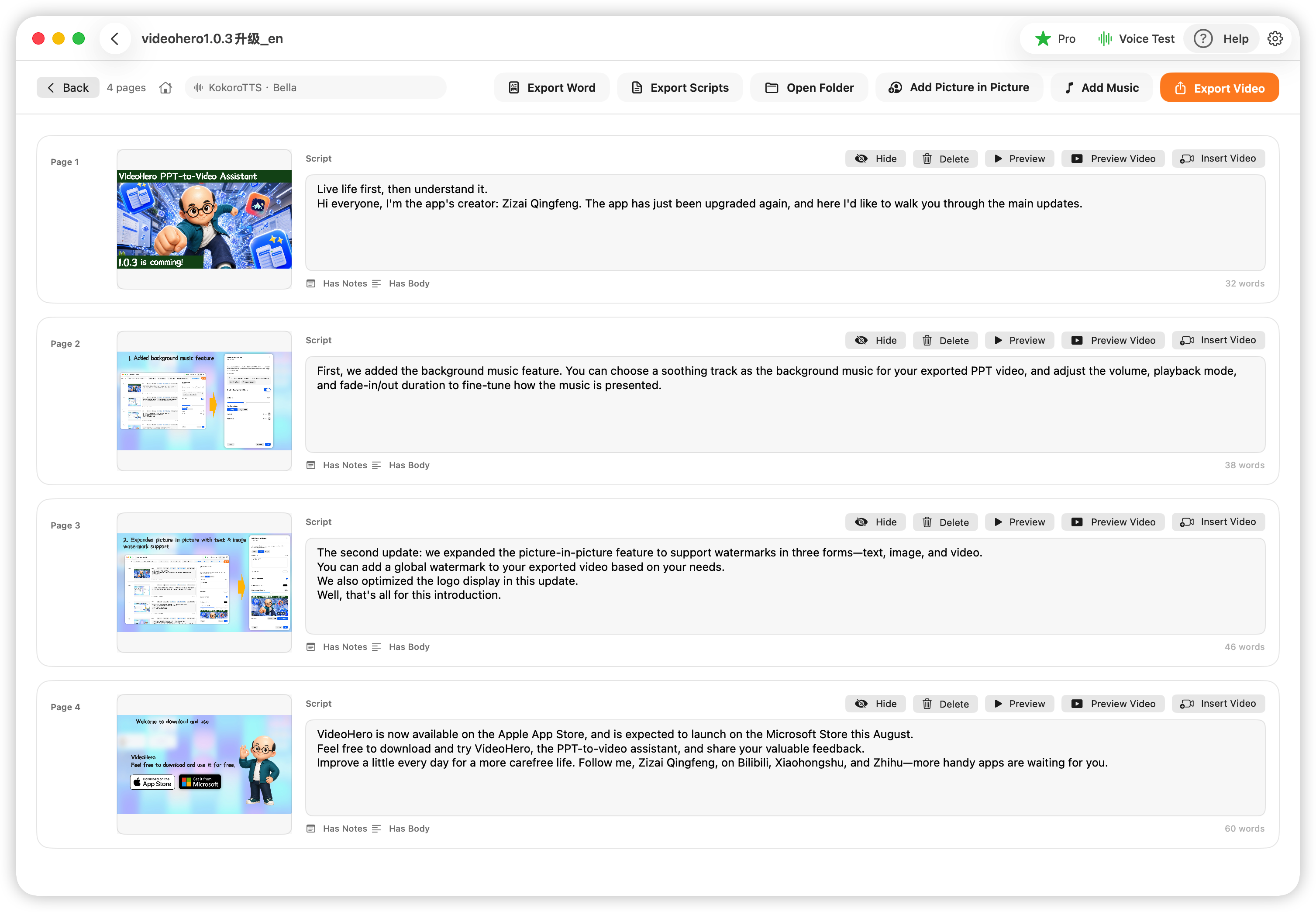The image size is (1316, 912).
Task: Preview Video for Page 1
Action: coord(1113,159)
